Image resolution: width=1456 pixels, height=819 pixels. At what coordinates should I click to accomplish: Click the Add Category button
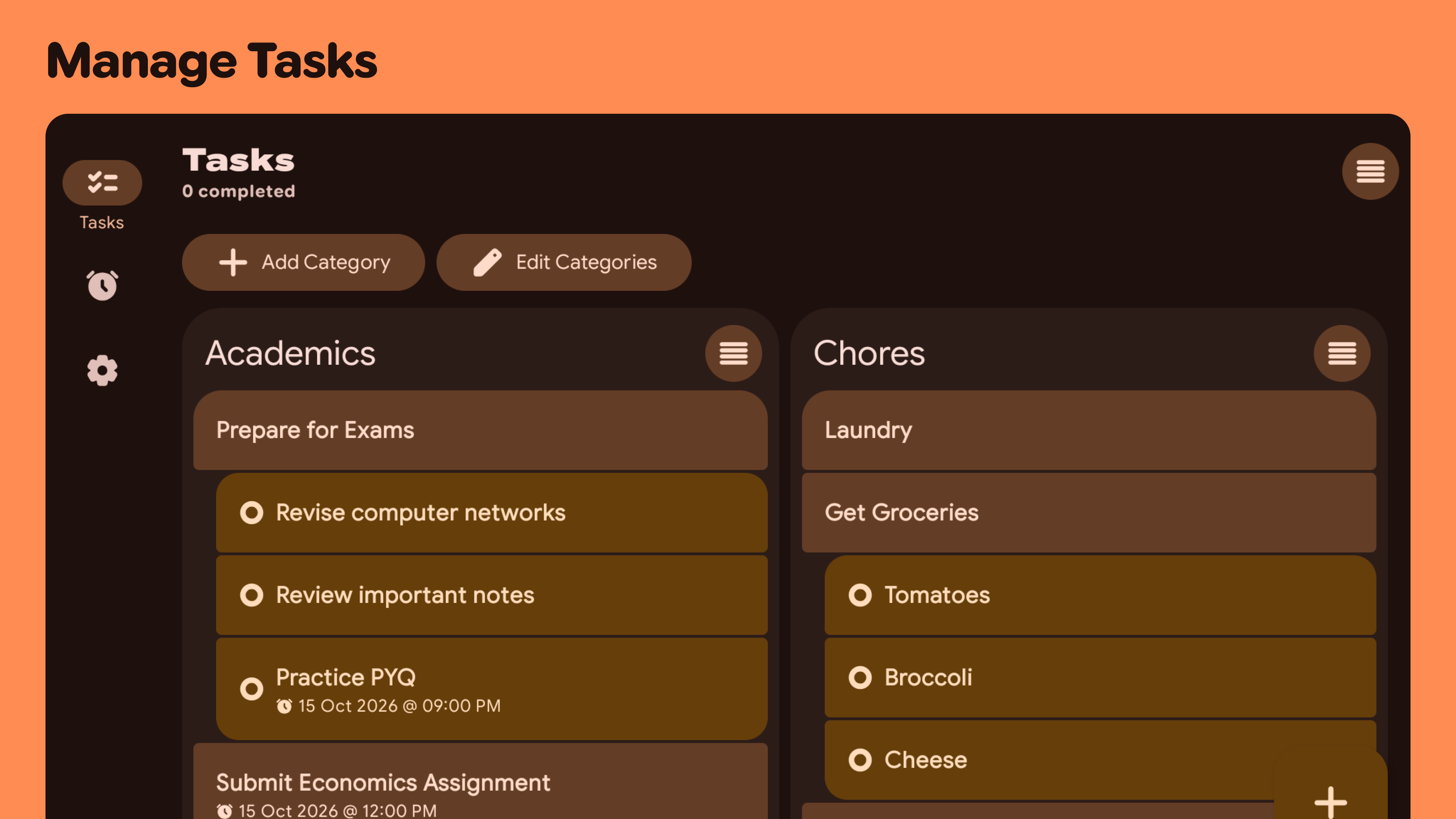[303, 262]
